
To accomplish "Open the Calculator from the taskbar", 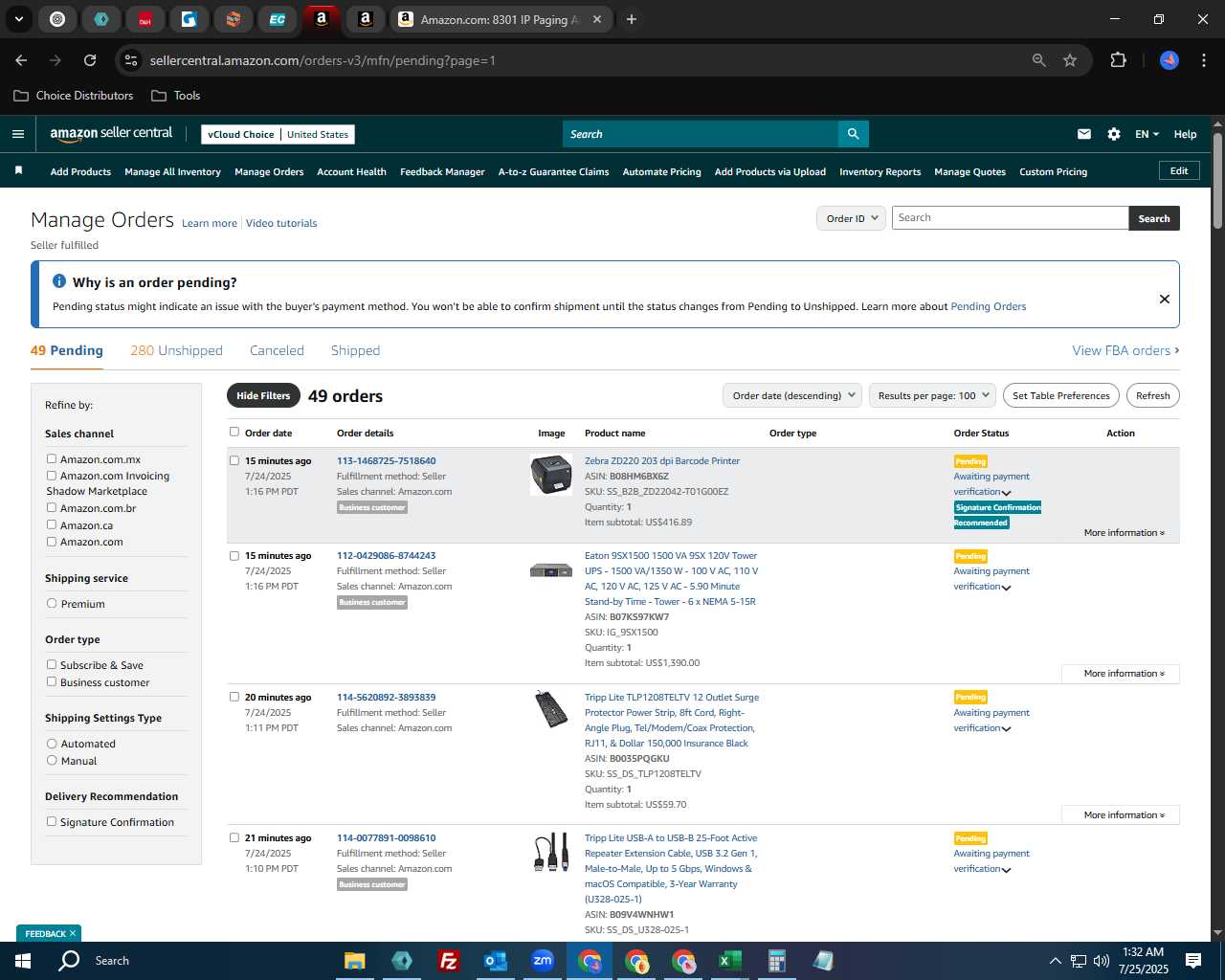I will [x=776, y=961].
